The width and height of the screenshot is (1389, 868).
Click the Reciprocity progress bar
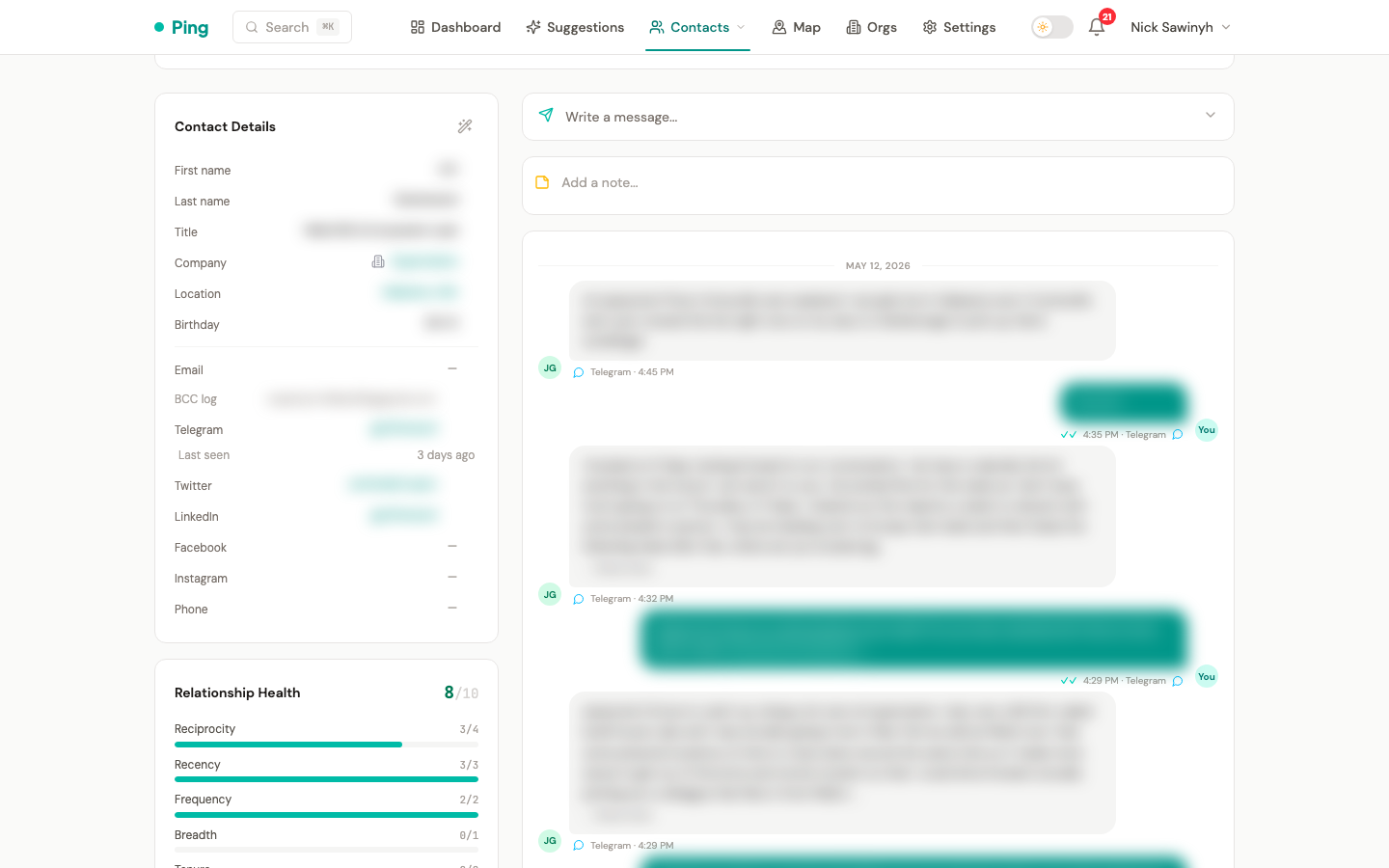point(326,745)
